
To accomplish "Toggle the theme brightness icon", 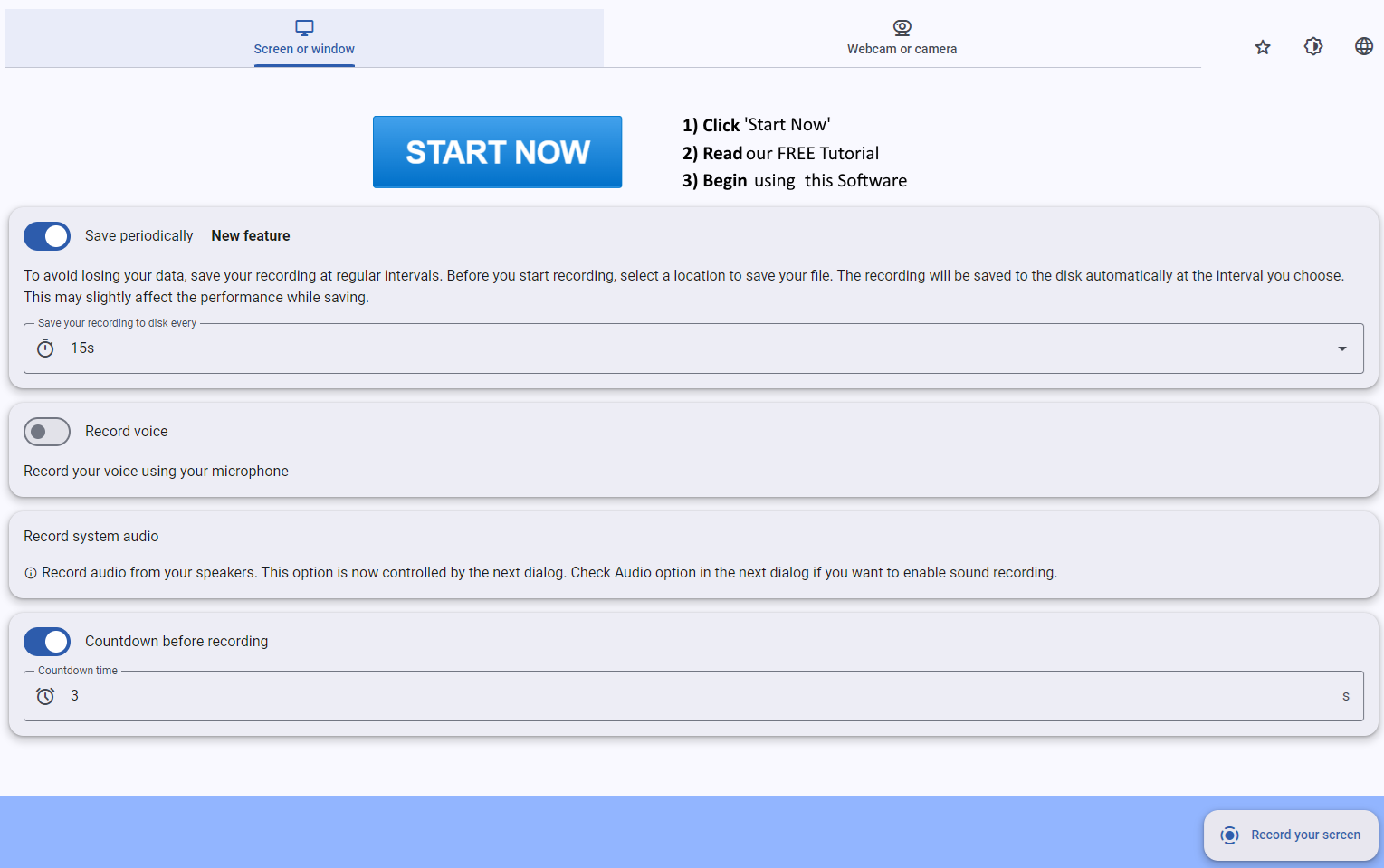I will pos(1313,46).
